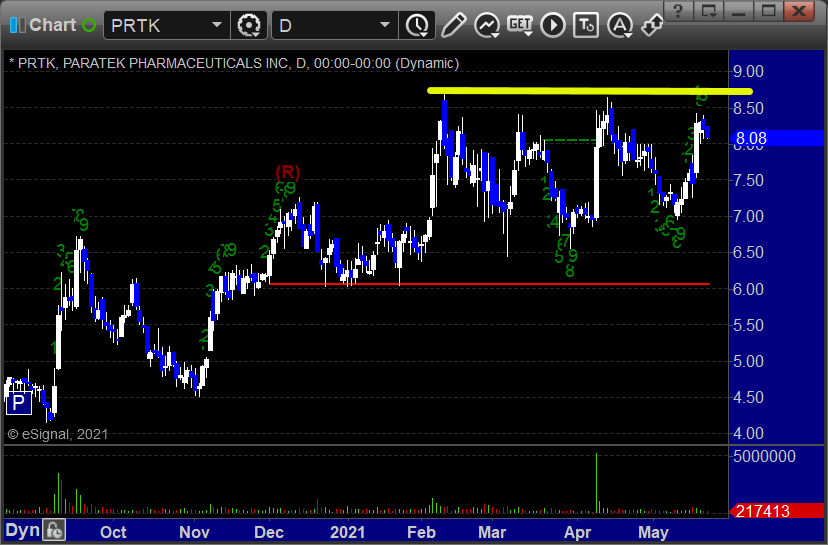Click the link windows arrows icon
Image resolution: width=828 pixels, height=545 pixels.
[x=652, y=25]
